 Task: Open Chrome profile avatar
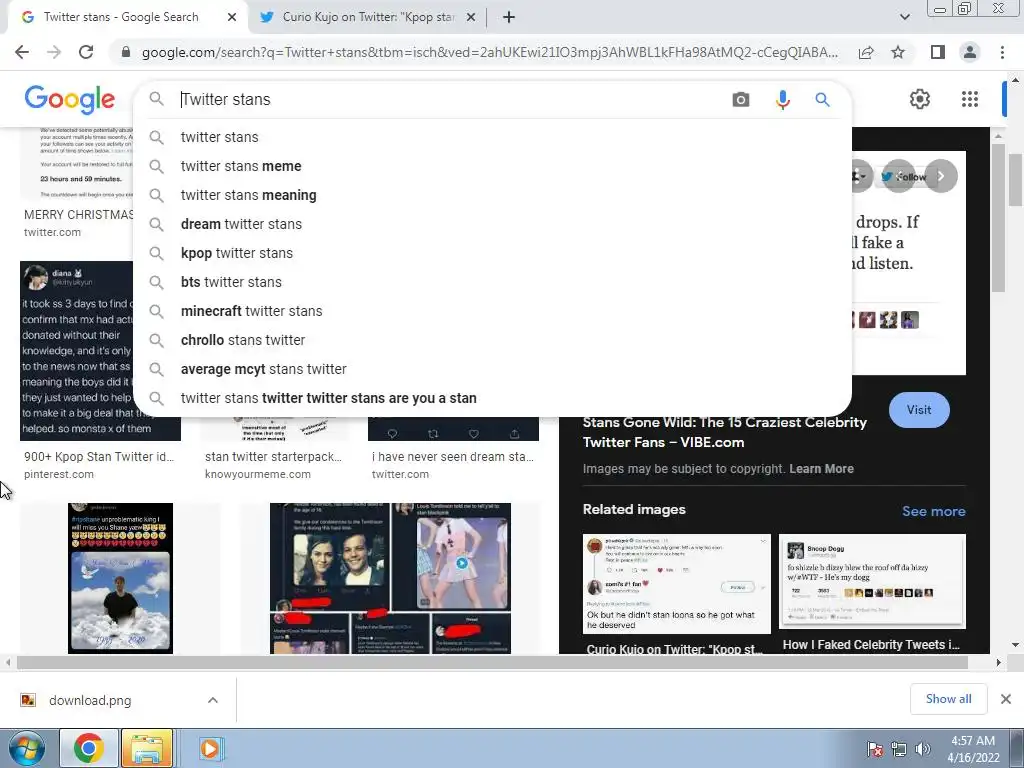pos(970,52)
